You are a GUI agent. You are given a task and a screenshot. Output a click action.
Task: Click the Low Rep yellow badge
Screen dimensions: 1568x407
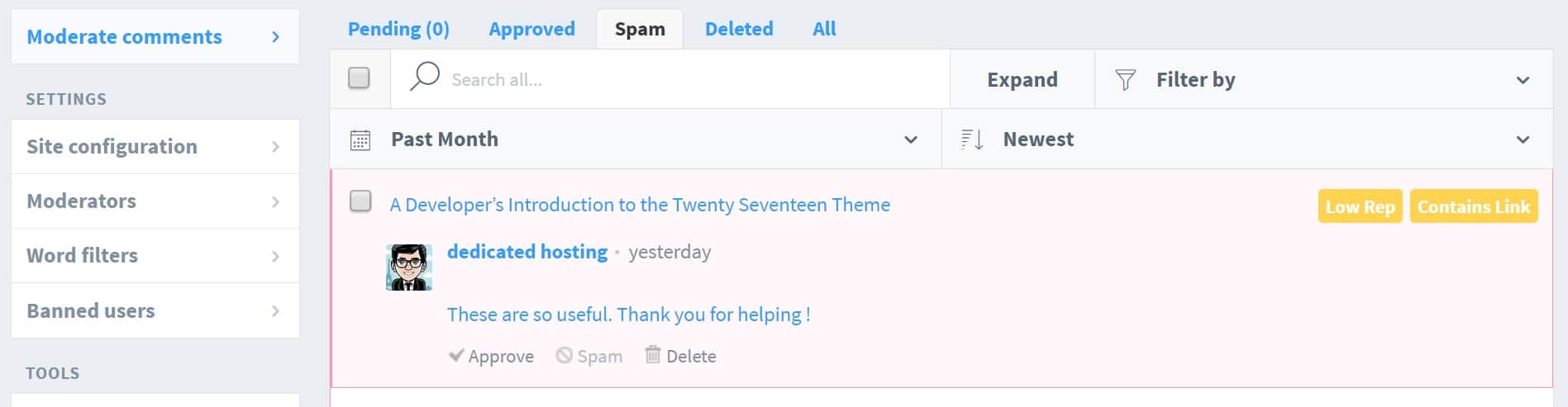[x=1361, y=206]
